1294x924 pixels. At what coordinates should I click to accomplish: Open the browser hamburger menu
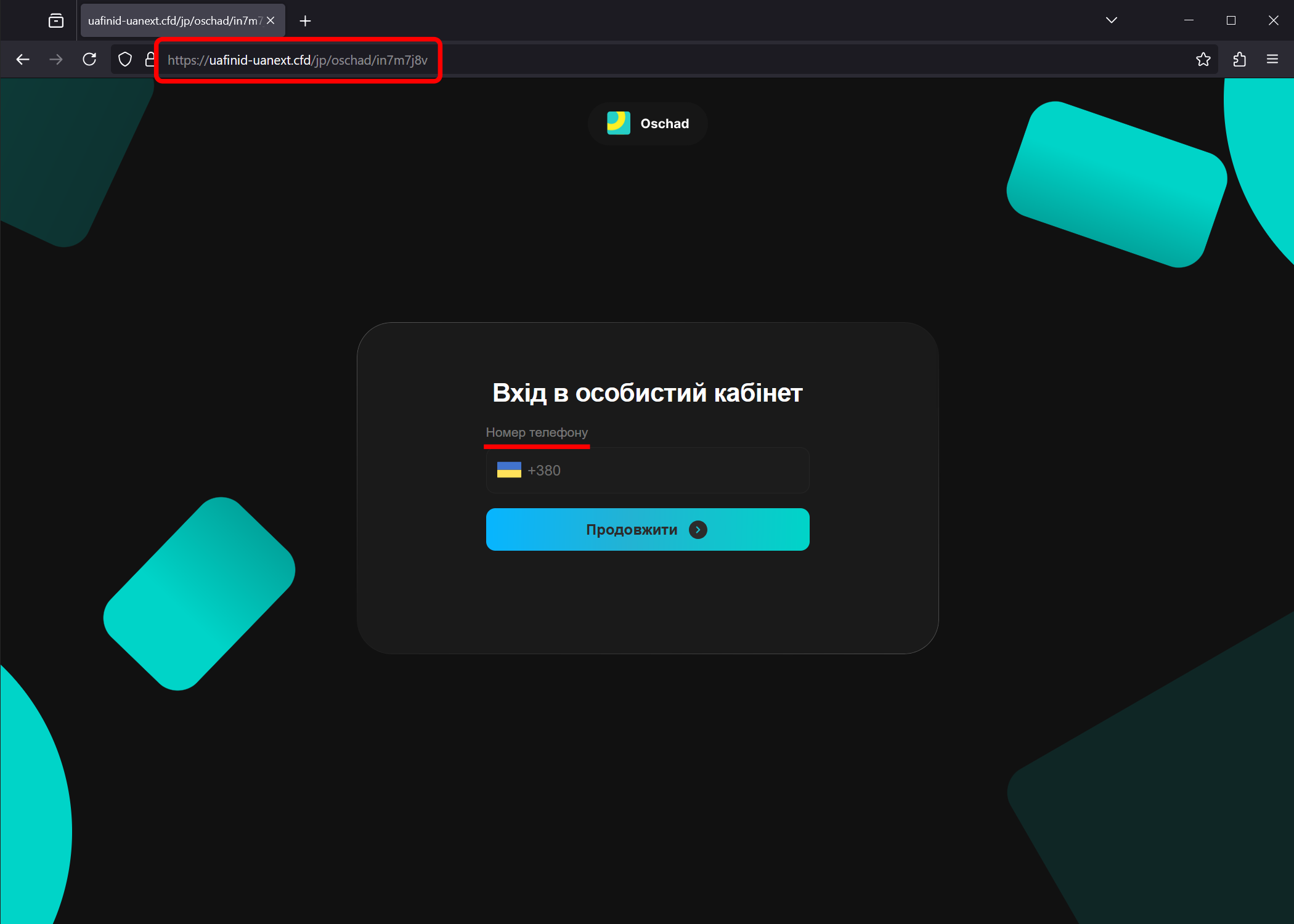tap(1272, 60)
